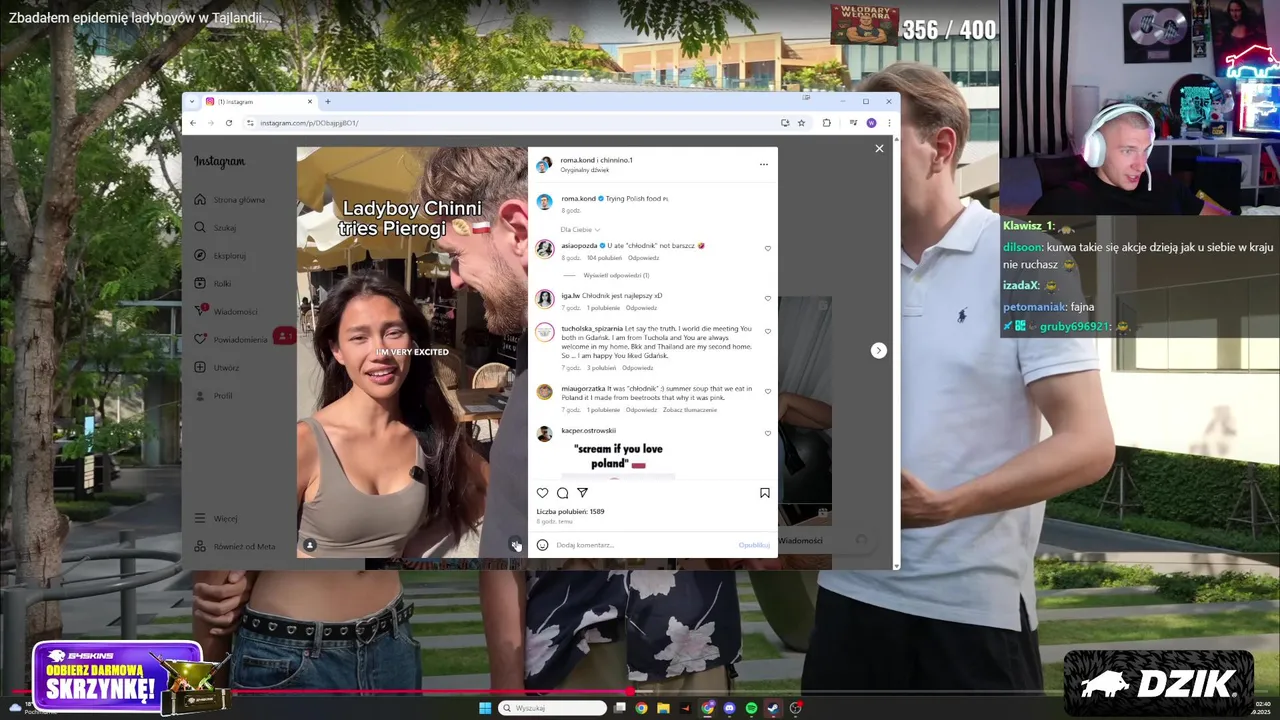This screenshot has height=720, width=1280.
Task: Open Steam from taskbar
Action: 773,708
